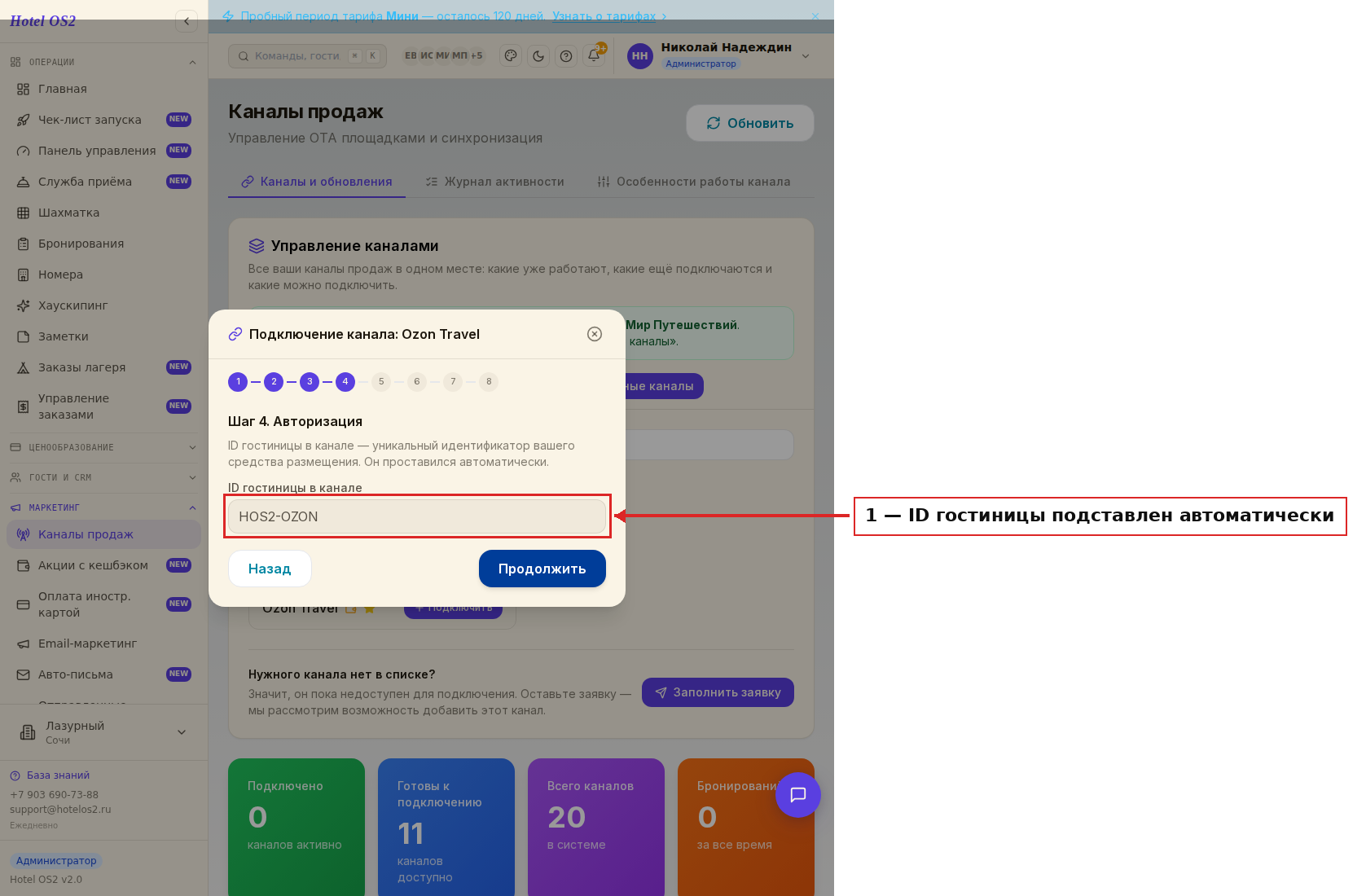Click the Обновить button
Image resolution: width=1366 pixels, height=896 pixels.
750,123
